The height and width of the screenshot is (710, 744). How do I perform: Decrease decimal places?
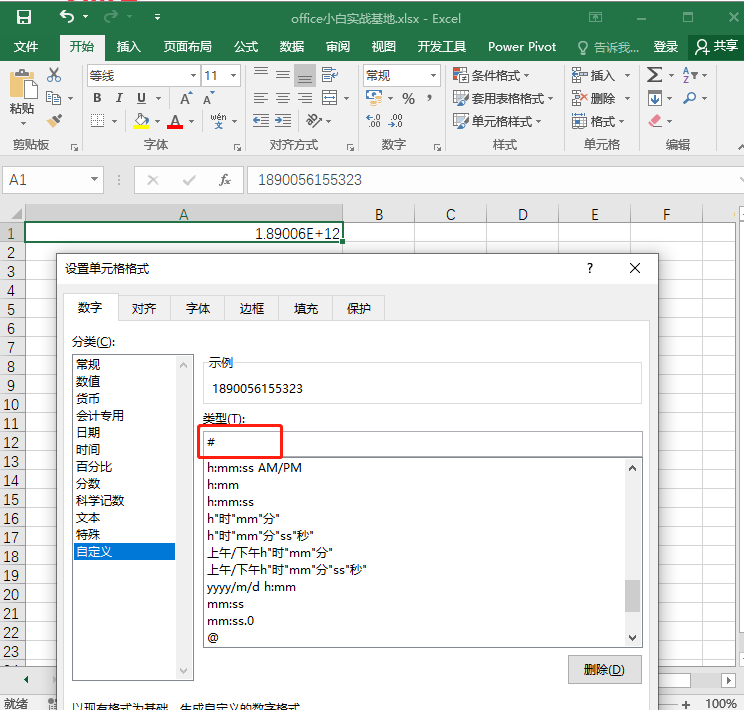[x=395, y=121]
